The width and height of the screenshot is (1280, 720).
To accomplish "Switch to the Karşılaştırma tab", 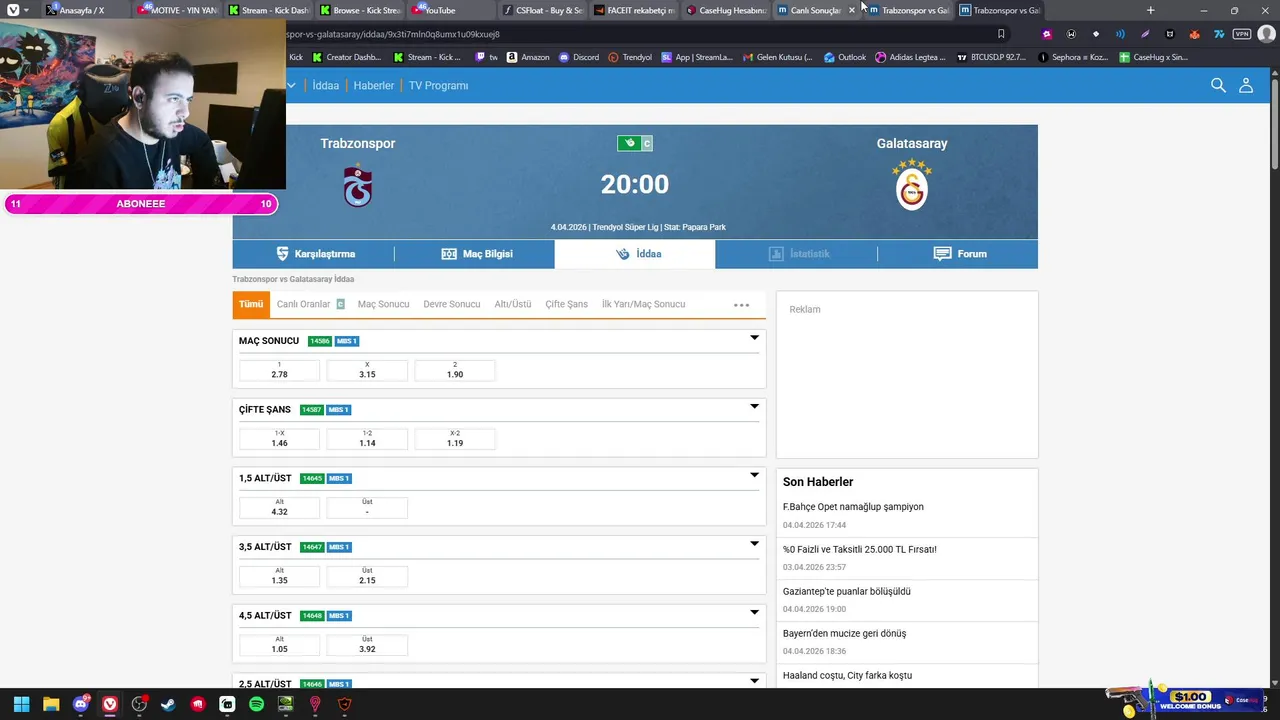I will pos(314,254).
